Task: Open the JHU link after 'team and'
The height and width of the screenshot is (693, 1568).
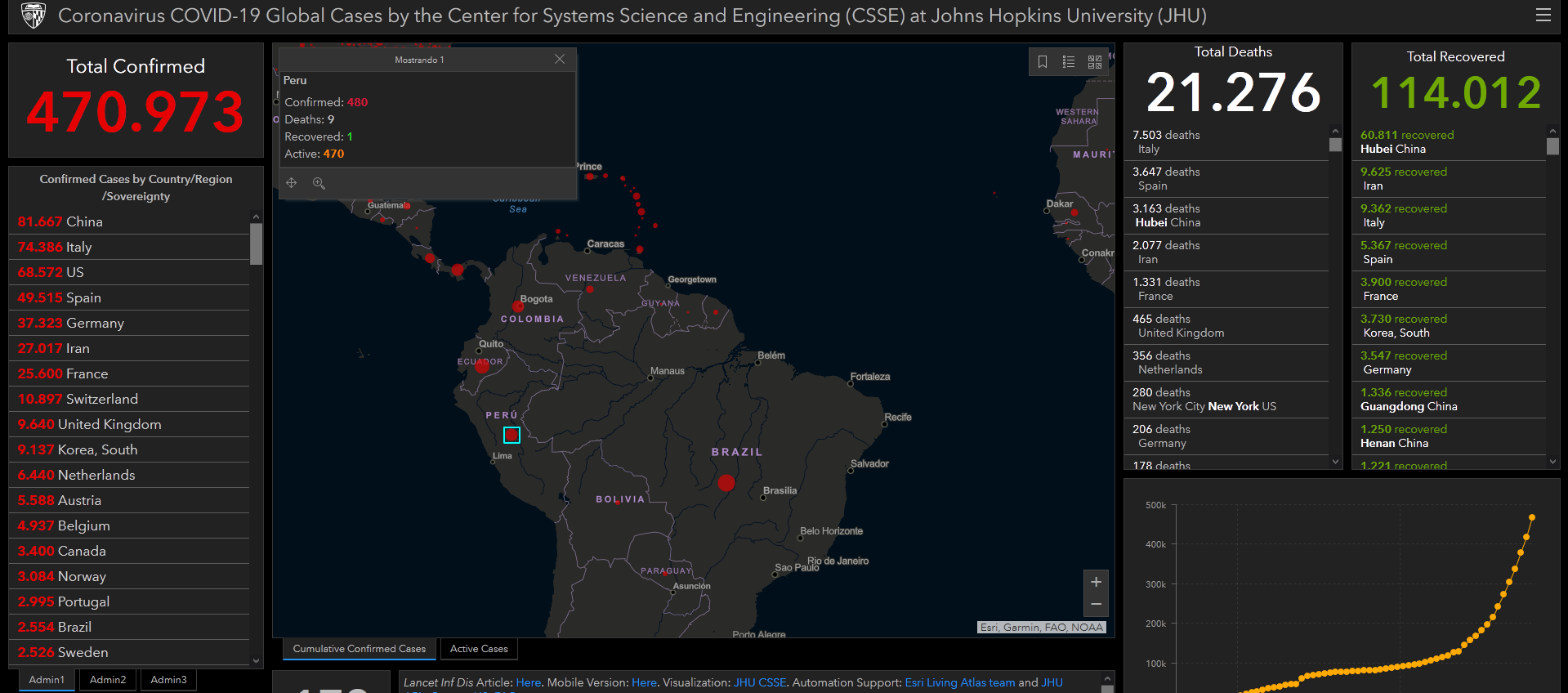Action: tap(1052, 682)
